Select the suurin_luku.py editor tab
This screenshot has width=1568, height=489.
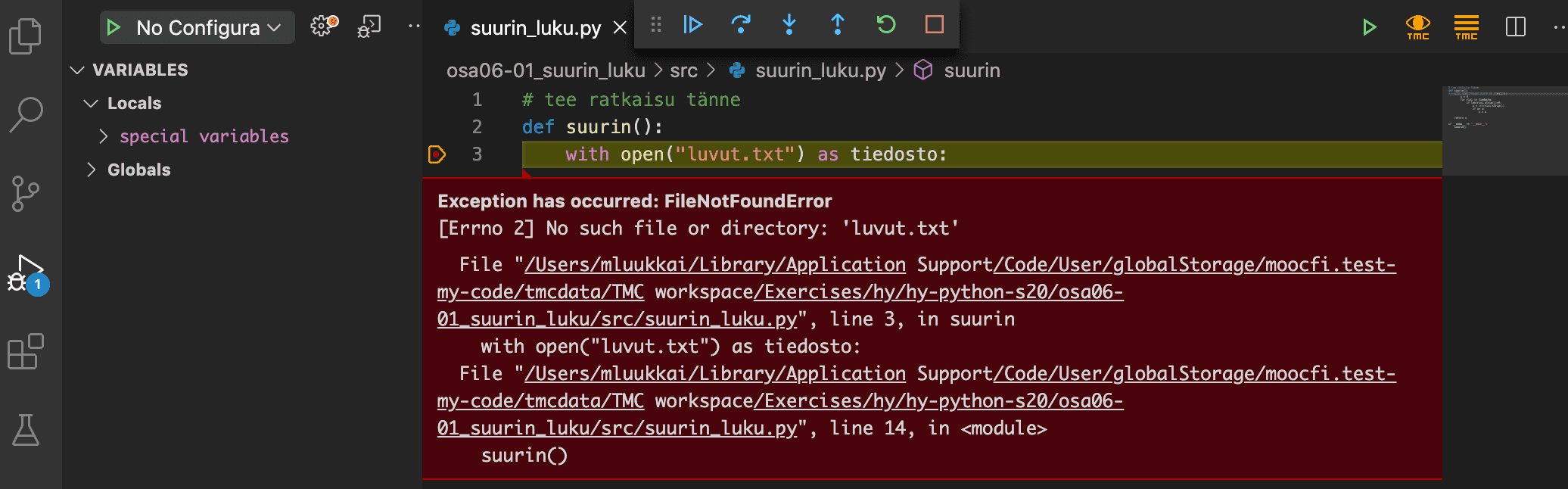[535, 28]
